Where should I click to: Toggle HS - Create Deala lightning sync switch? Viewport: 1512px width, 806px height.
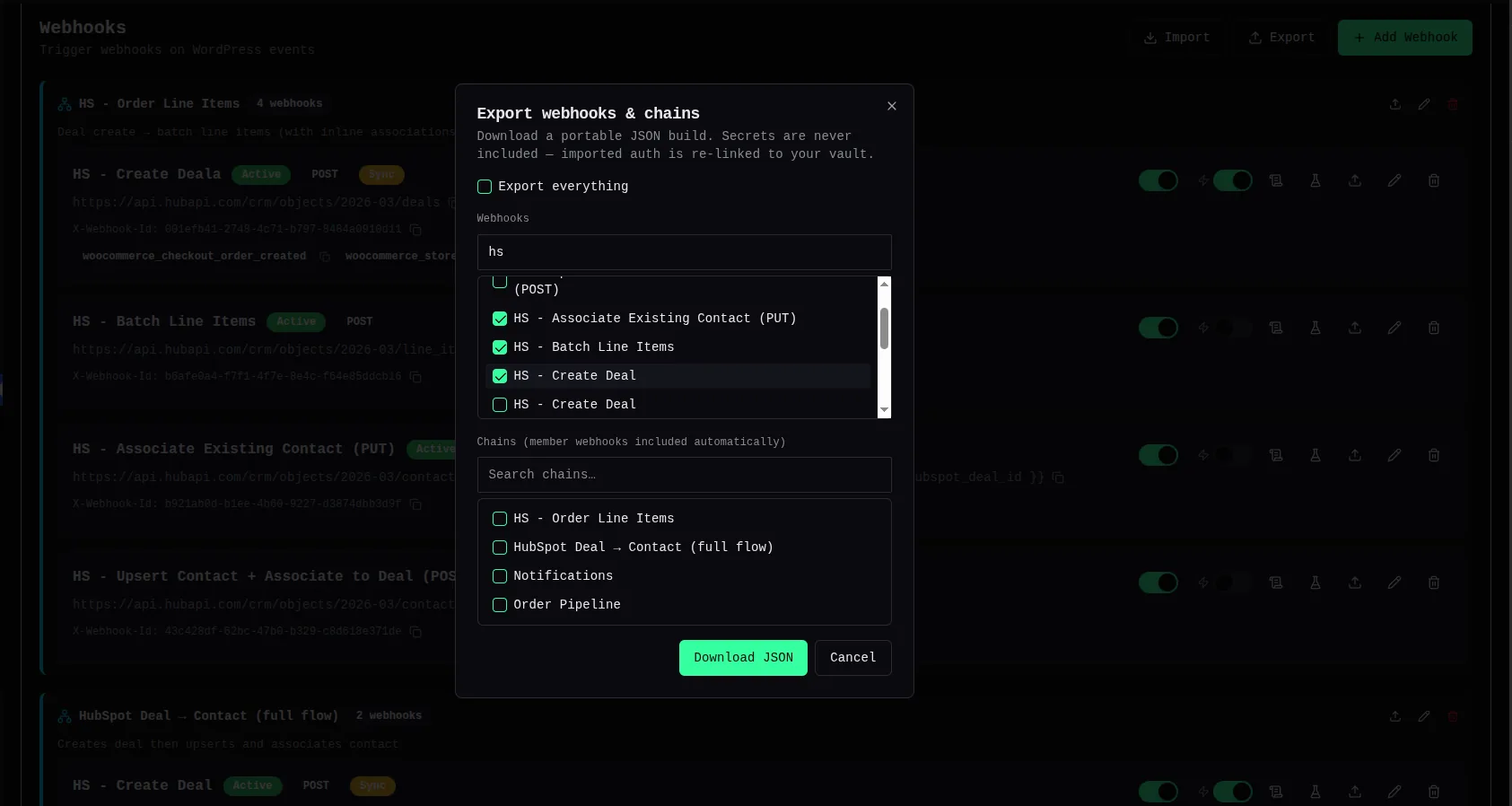(1233, 180)
